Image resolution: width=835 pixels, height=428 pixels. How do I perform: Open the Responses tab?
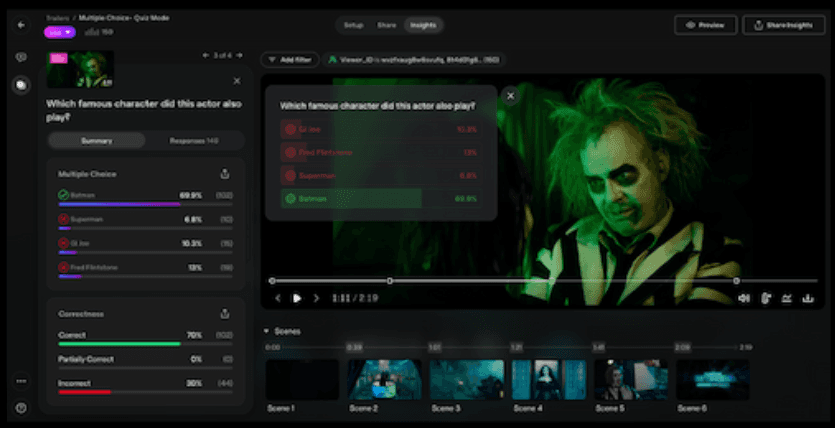coord(194,141)
